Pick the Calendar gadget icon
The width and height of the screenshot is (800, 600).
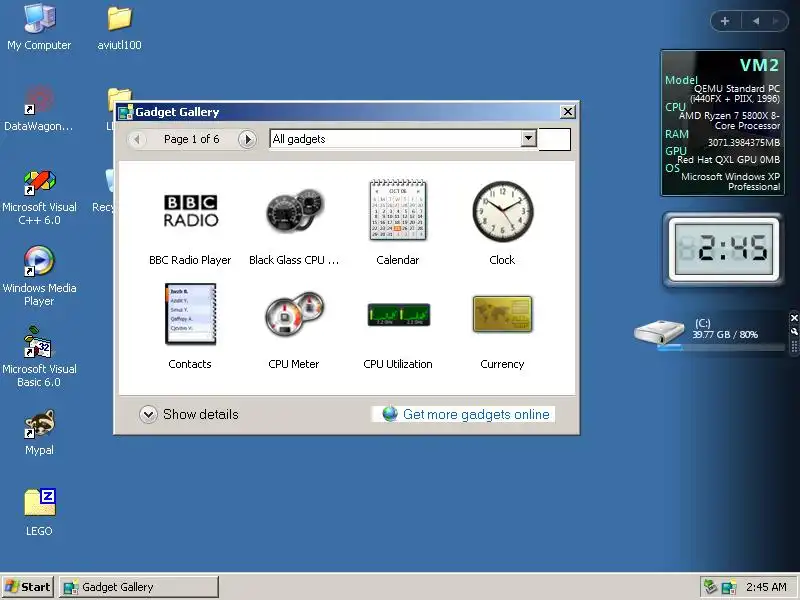pos(398,210)
